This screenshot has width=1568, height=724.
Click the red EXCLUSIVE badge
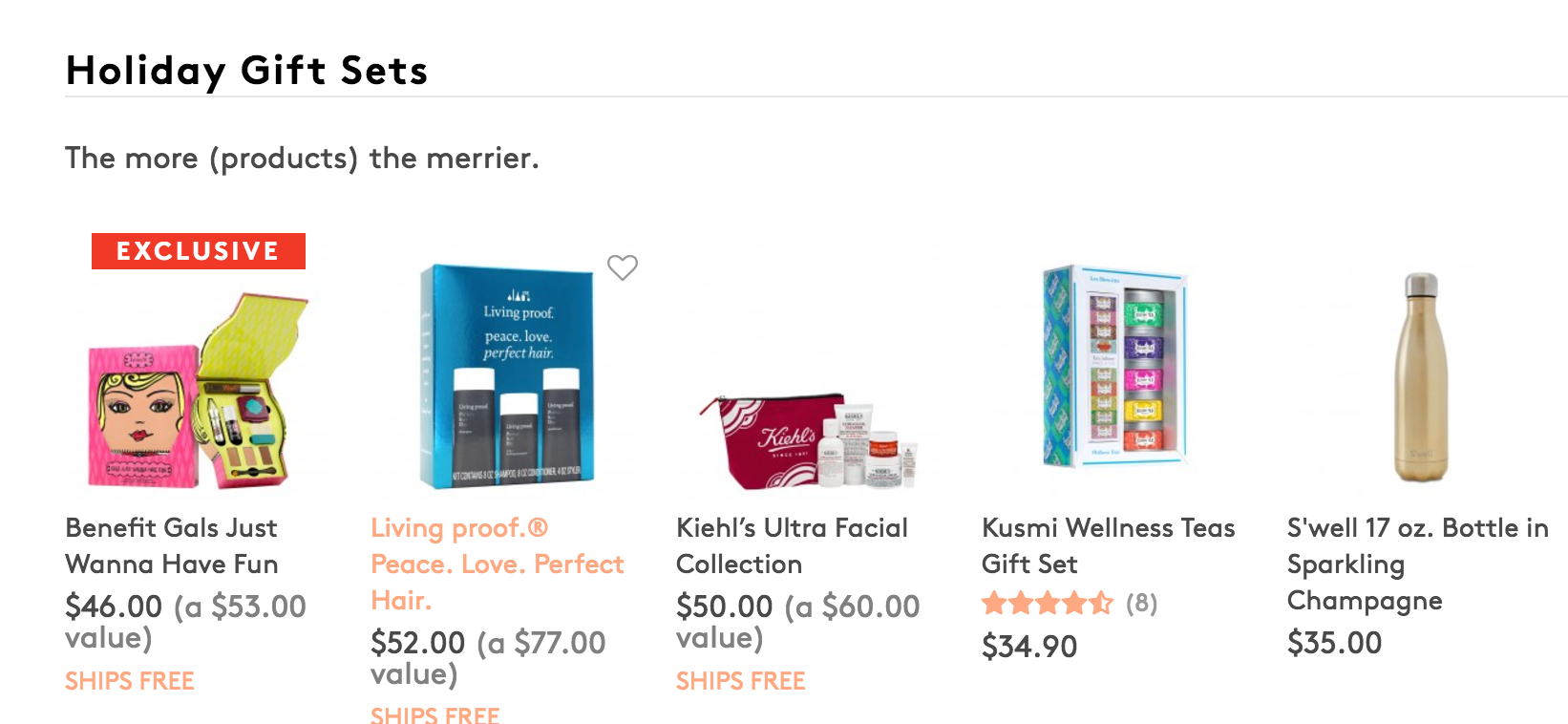coord(199,251)
